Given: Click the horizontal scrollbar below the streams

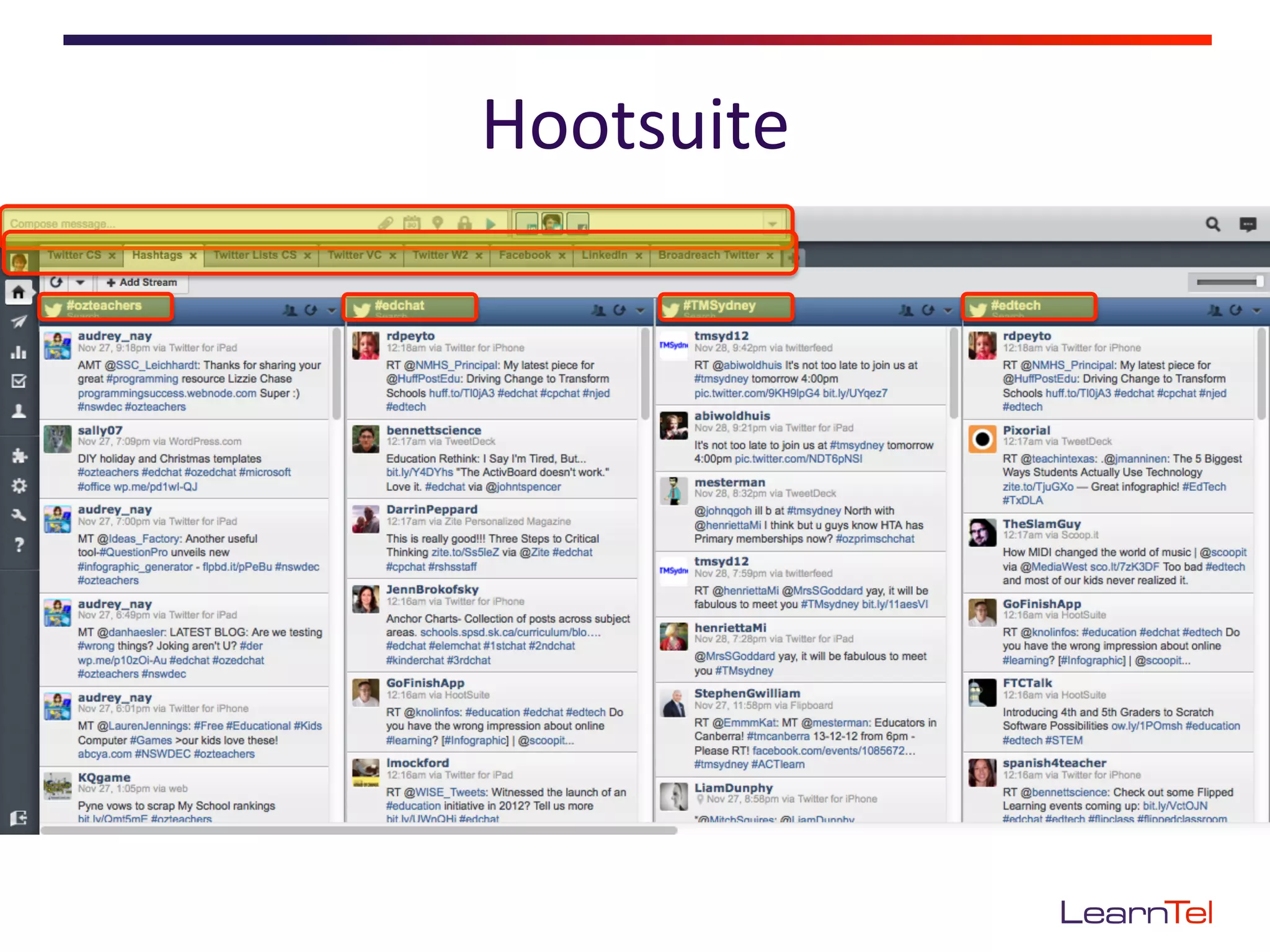Looking at the screenshot, I should pos(358,831).
